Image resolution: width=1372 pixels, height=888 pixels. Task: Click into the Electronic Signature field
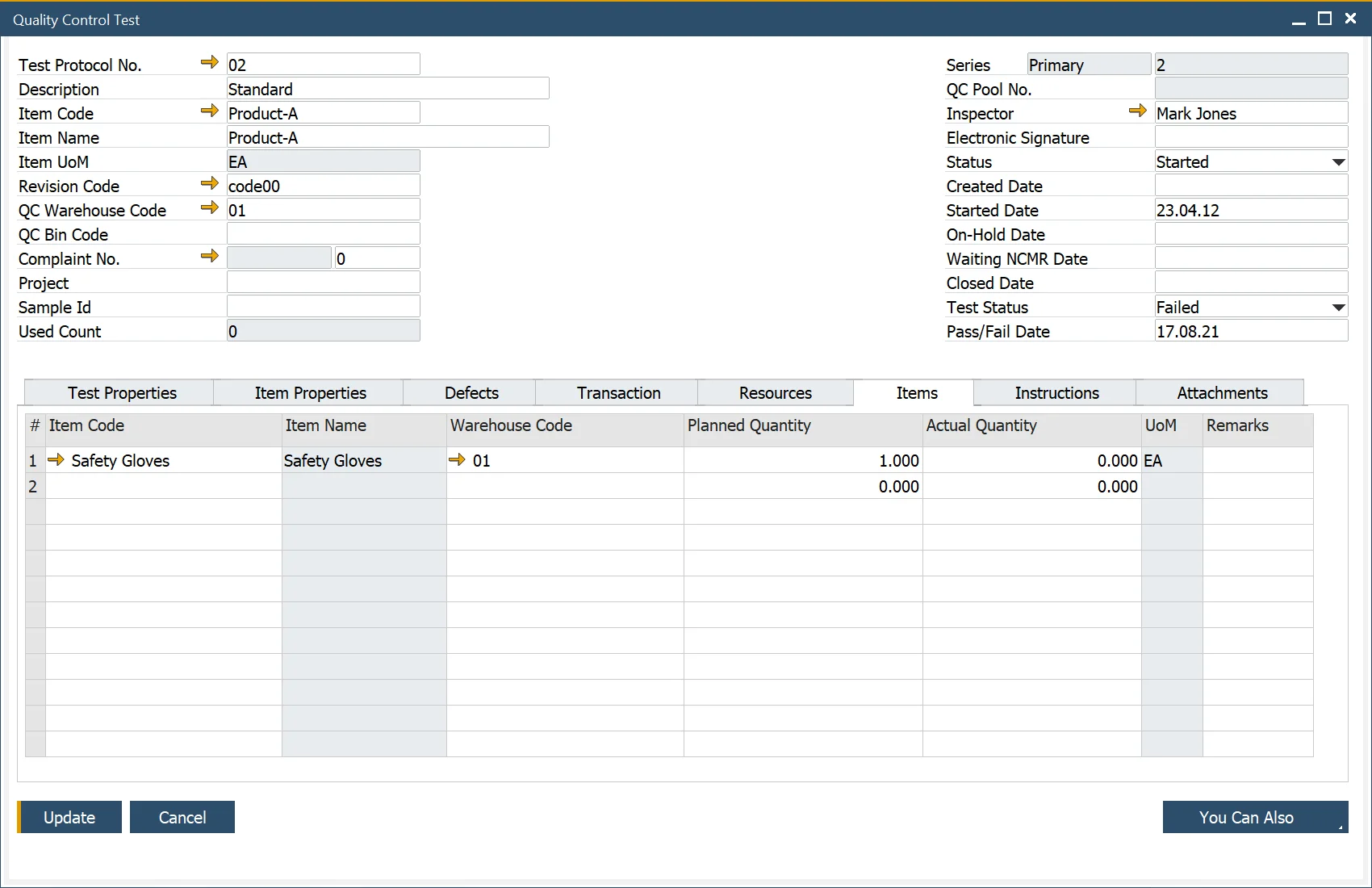(1251, 137)
